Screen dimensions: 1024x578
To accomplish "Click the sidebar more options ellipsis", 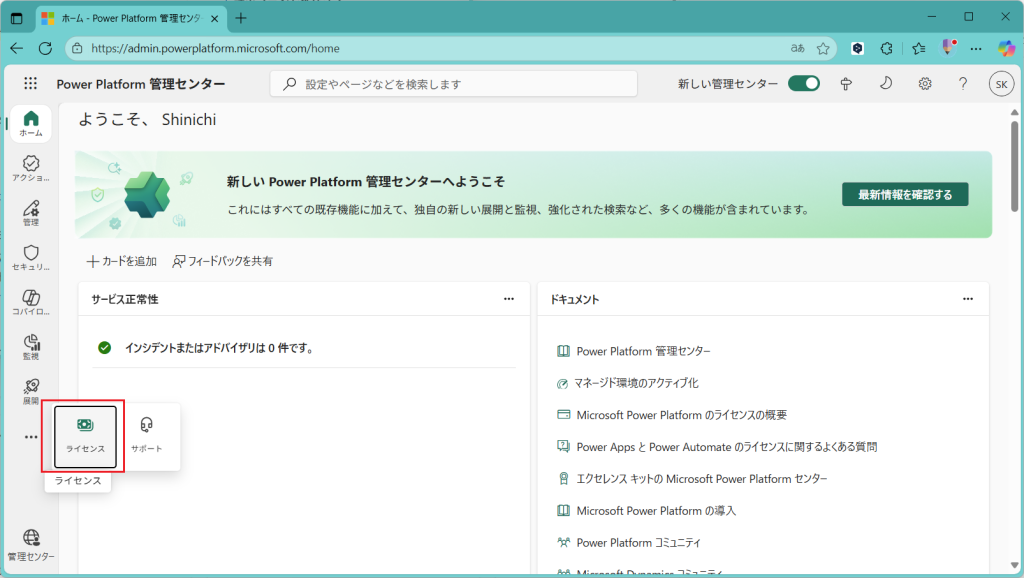I will [x=31, y=437].
